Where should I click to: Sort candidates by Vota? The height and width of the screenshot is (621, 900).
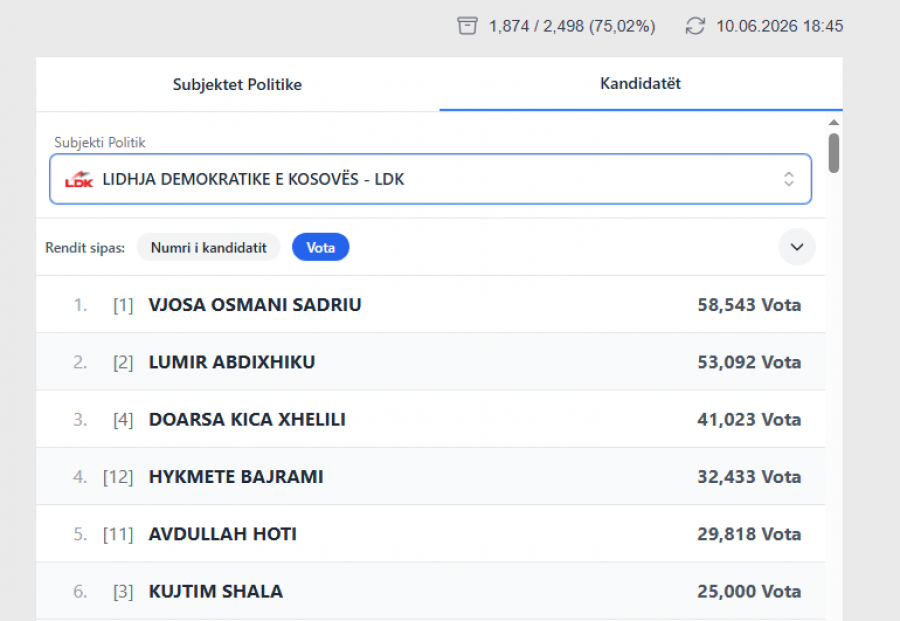[x=320, y=247]
